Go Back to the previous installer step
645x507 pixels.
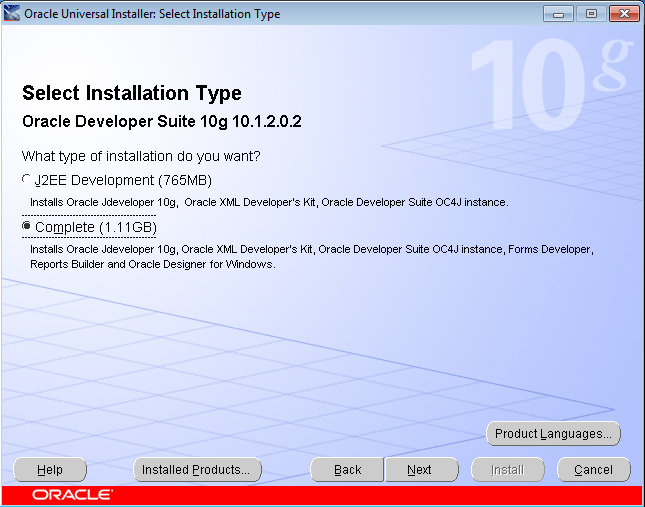pos(347,470)
